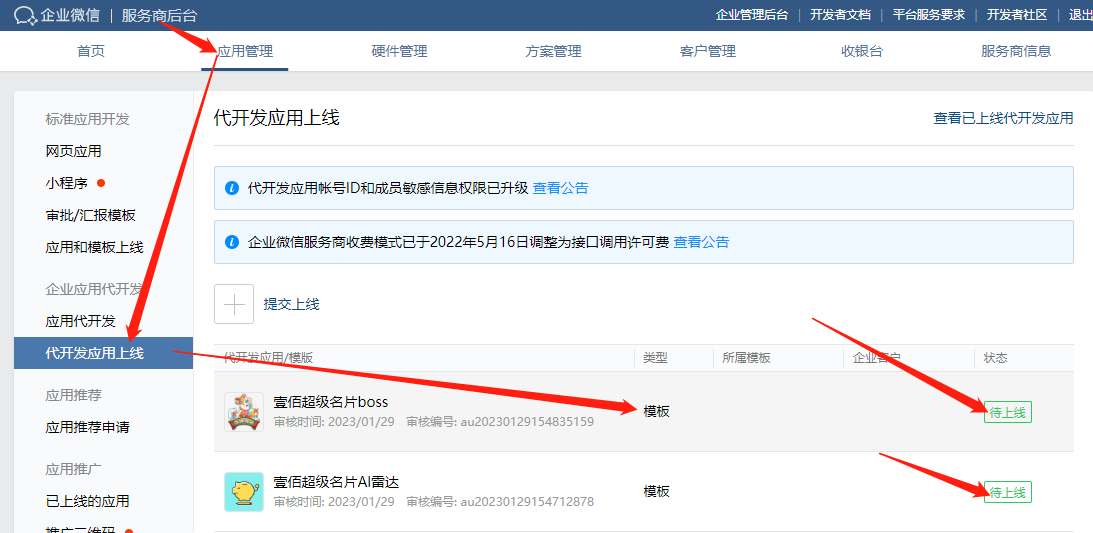Select 网页应用 in the sidebar
Image resolution: width=1093 pixels, height=533 pixels.
(x=73, y=151)
